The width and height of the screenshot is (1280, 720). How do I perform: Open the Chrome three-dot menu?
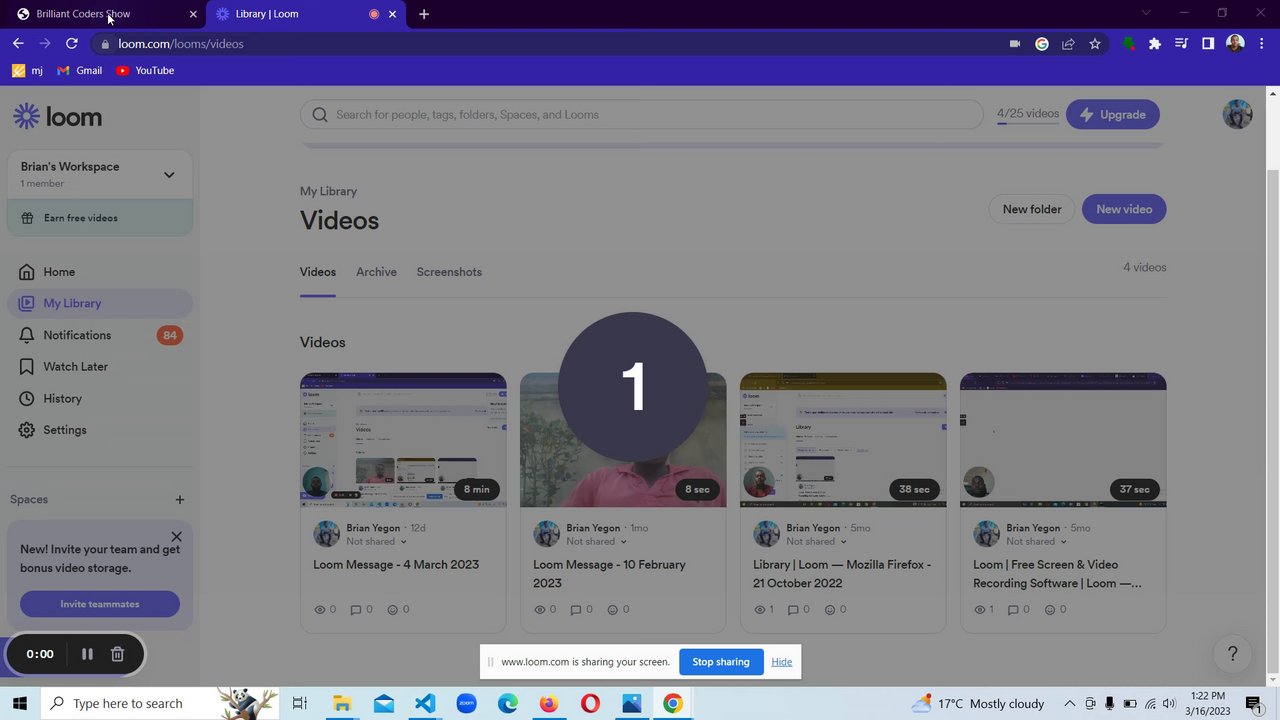tap(1262, 44)
